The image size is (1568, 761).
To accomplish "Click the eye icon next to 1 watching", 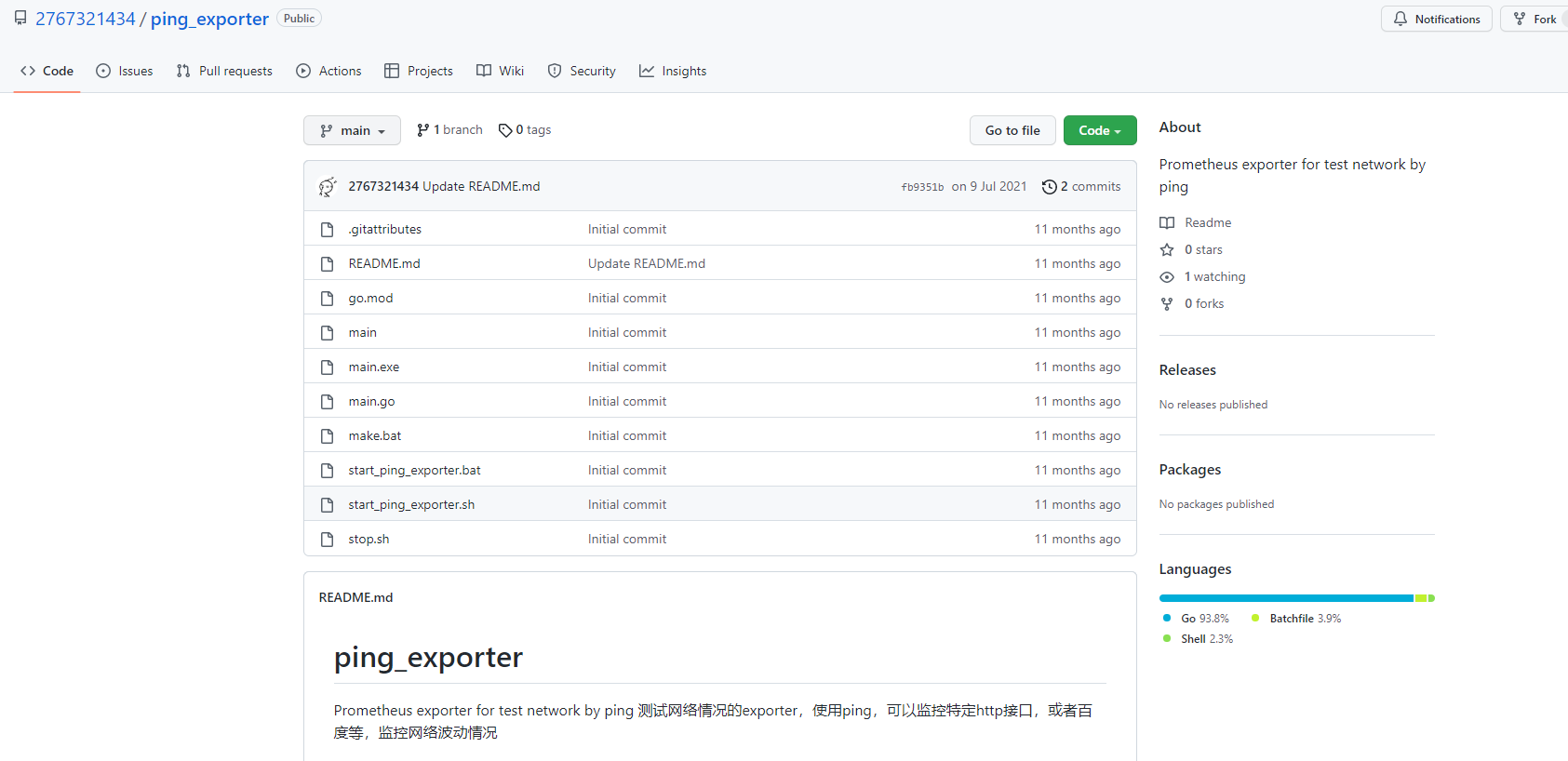I will pos(1167,277).
